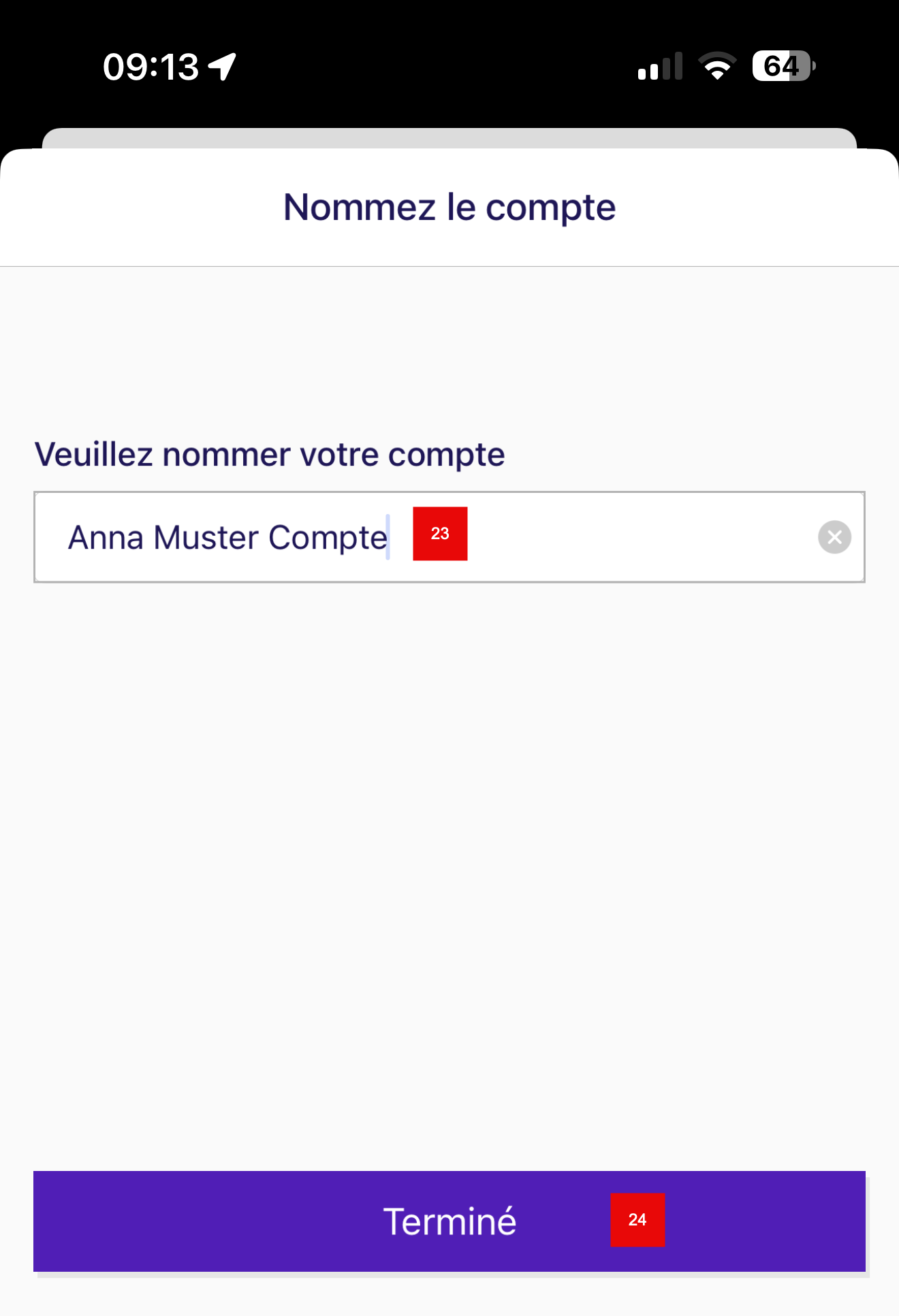
Task: Tap the battery indicator showing 64
Action: (x=783, y=66)
